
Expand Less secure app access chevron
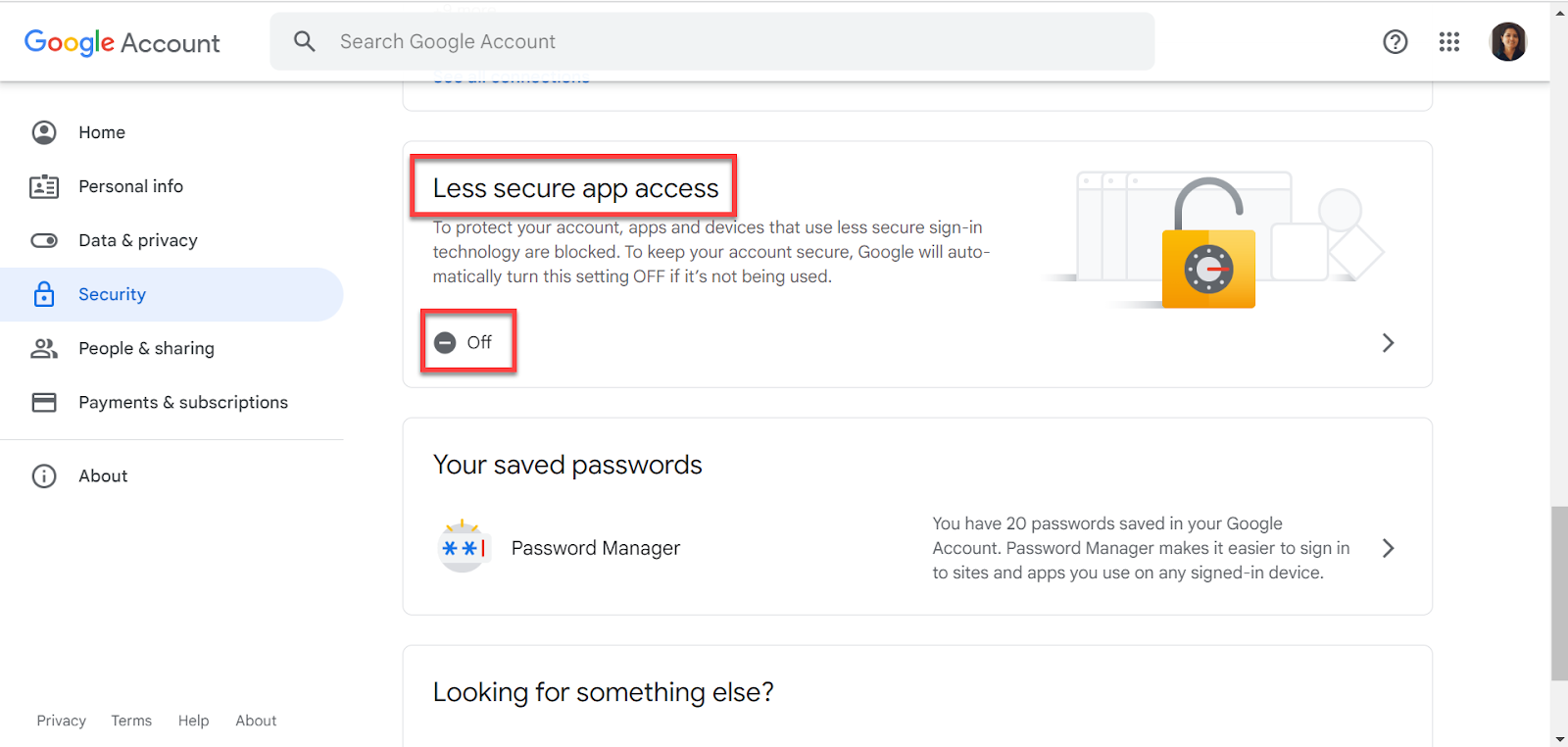coord(1388,342)
